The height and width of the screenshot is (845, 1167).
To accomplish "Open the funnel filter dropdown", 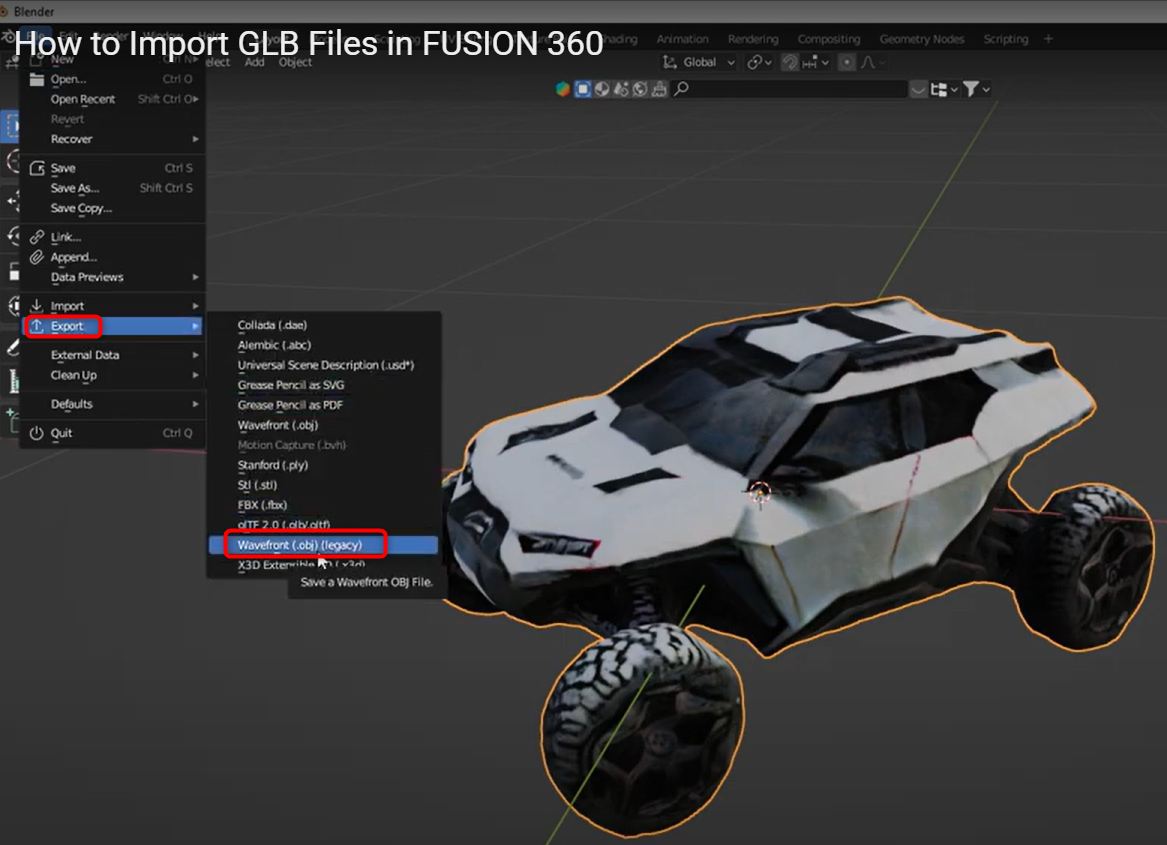I will pyautogui.click(x=976, y=89).
